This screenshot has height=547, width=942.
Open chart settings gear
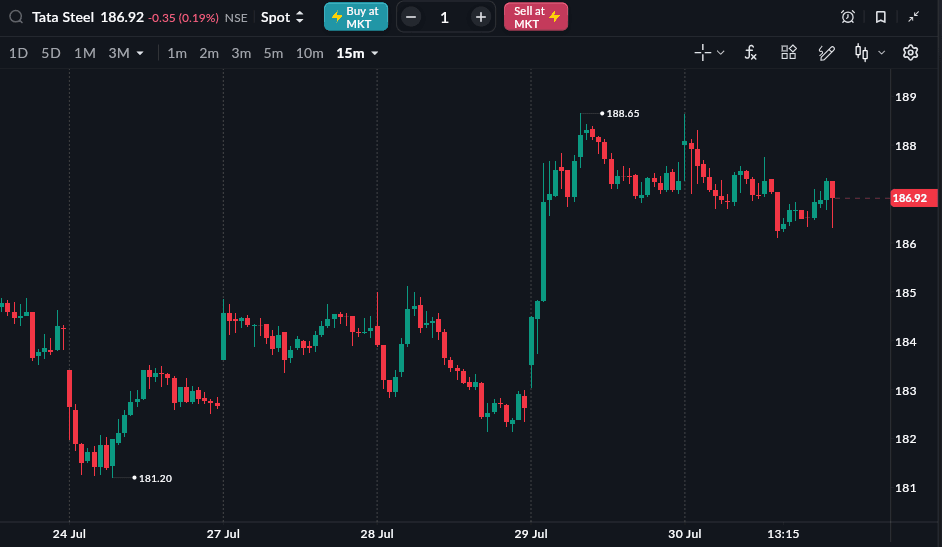point(910,53)
